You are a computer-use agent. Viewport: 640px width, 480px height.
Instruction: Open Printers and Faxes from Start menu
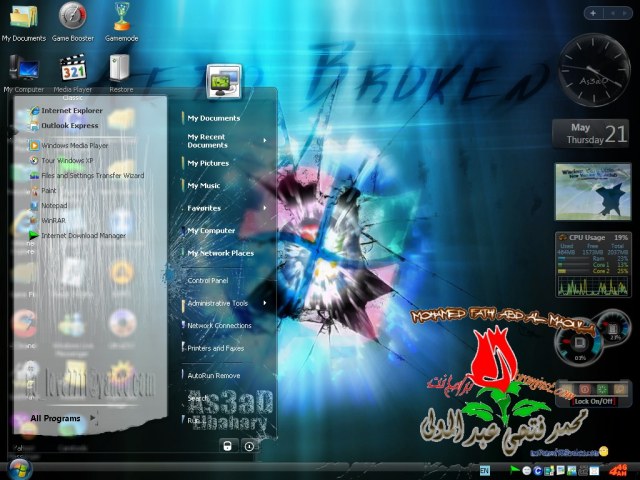click(x=213, y=348)
